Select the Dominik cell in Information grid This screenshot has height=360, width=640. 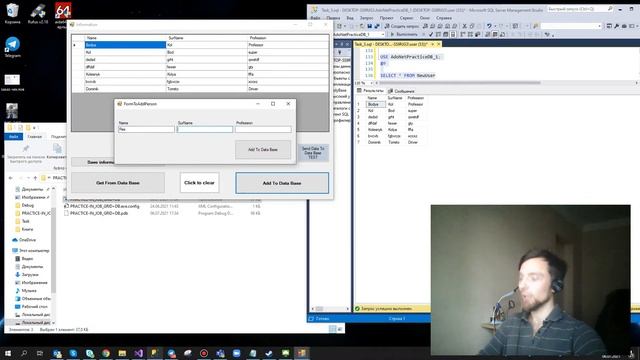[125, 89]
